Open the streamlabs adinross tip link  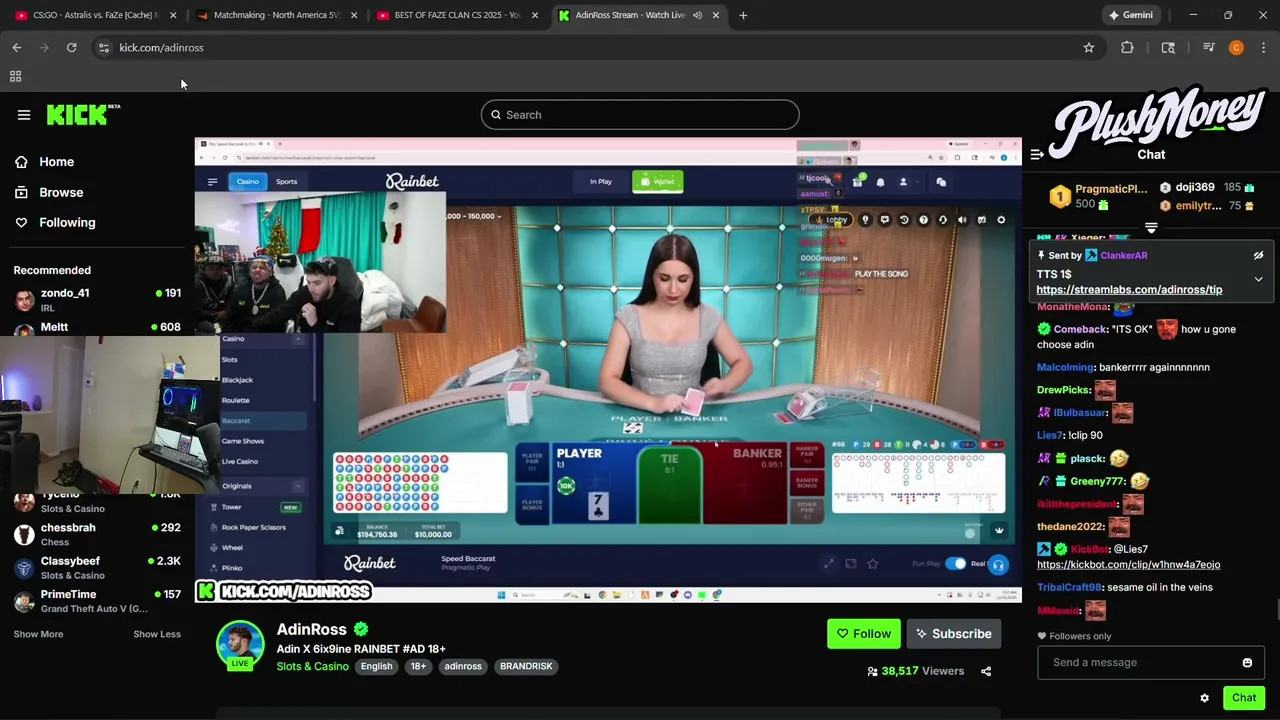tap(1129, 290)
